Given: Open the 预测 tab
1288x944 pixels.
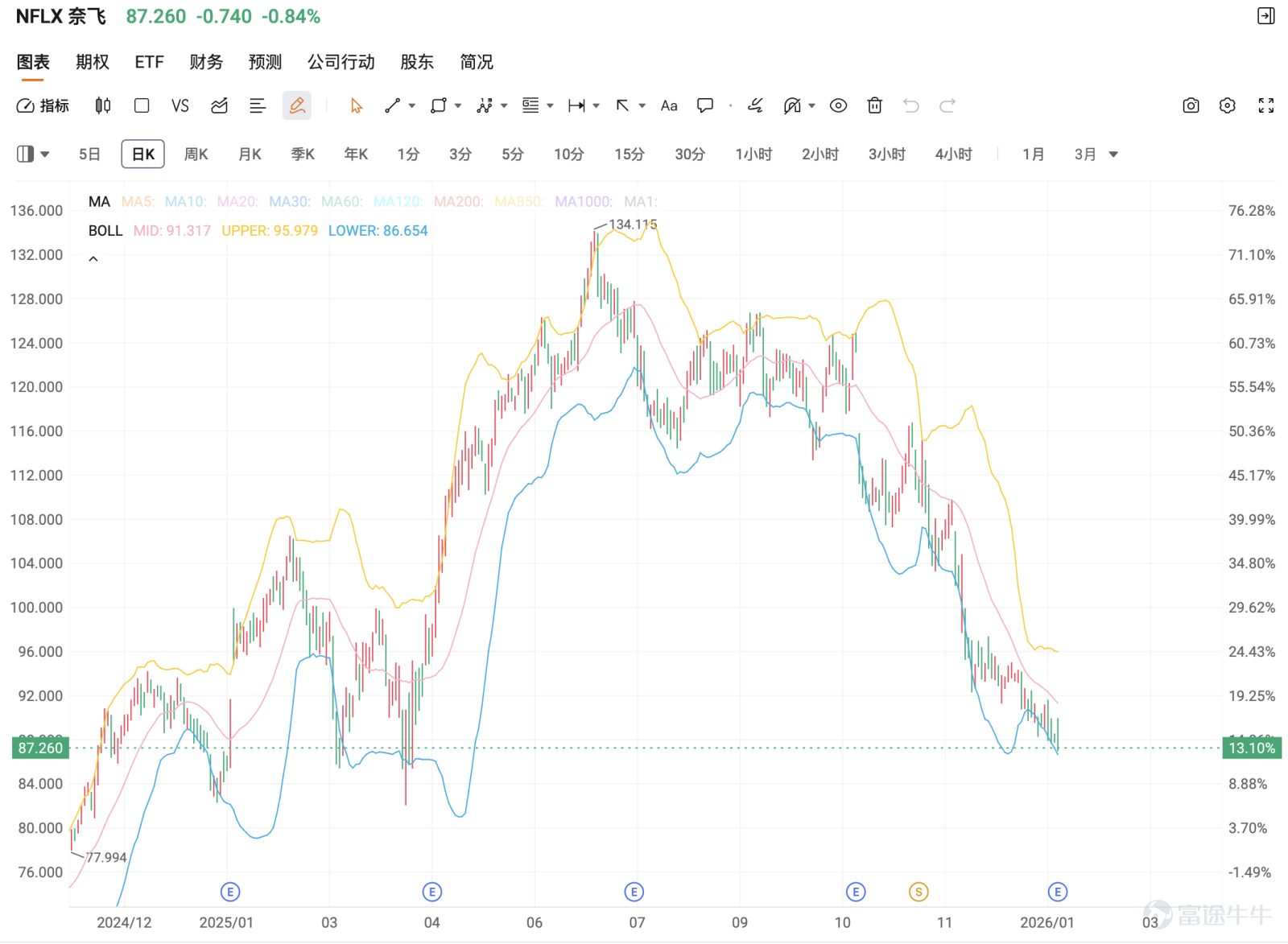Looking at the screenshot, I should (266, 62).
